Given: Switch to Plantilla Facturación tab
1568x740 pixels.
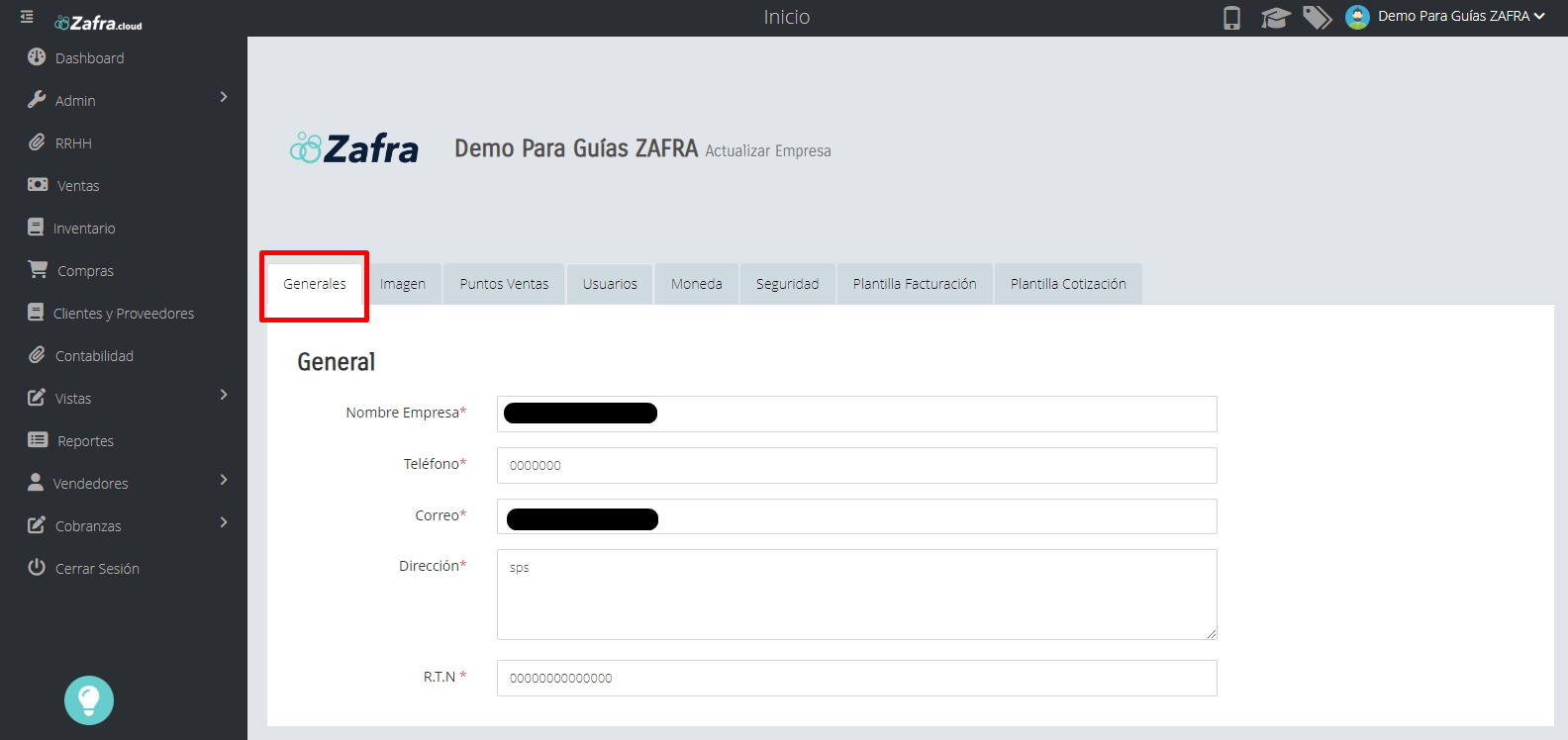Looking at the screenshot, I should (915, 284).
